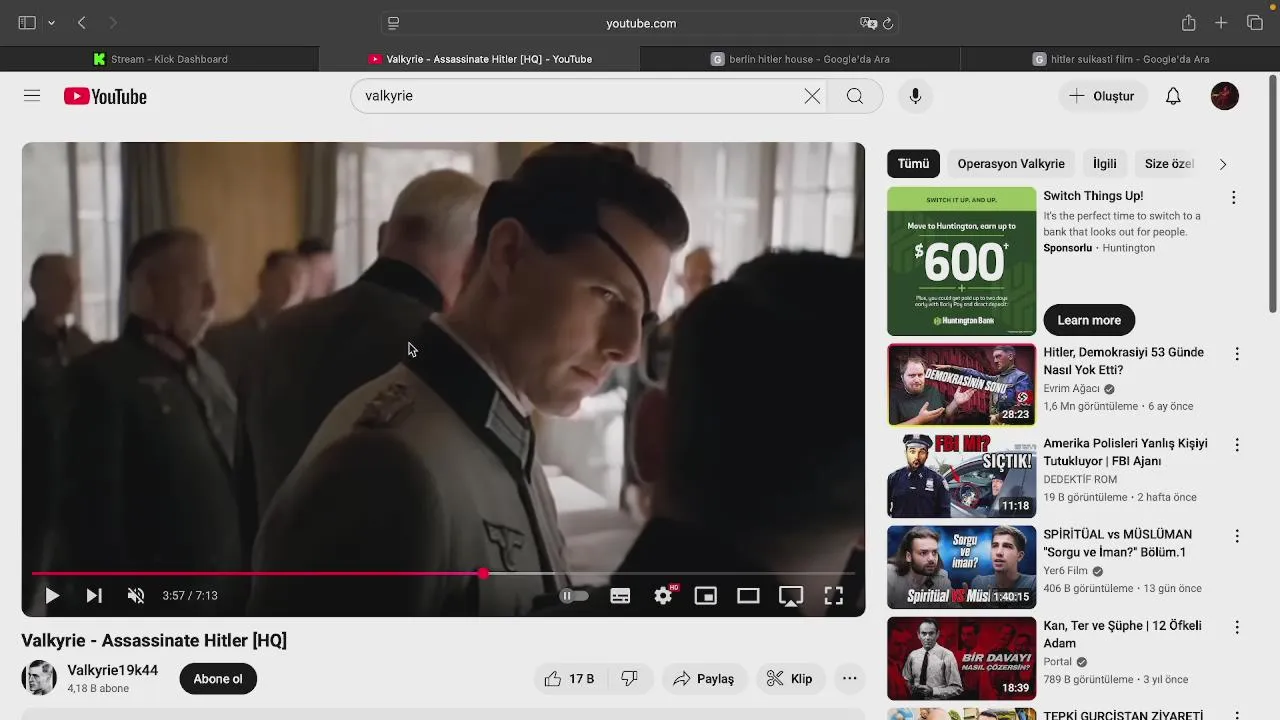Open options for Kan, Ter ve Şüphe video
The width and height of the screenshot is (1280, 720).
click(1237, 627)
